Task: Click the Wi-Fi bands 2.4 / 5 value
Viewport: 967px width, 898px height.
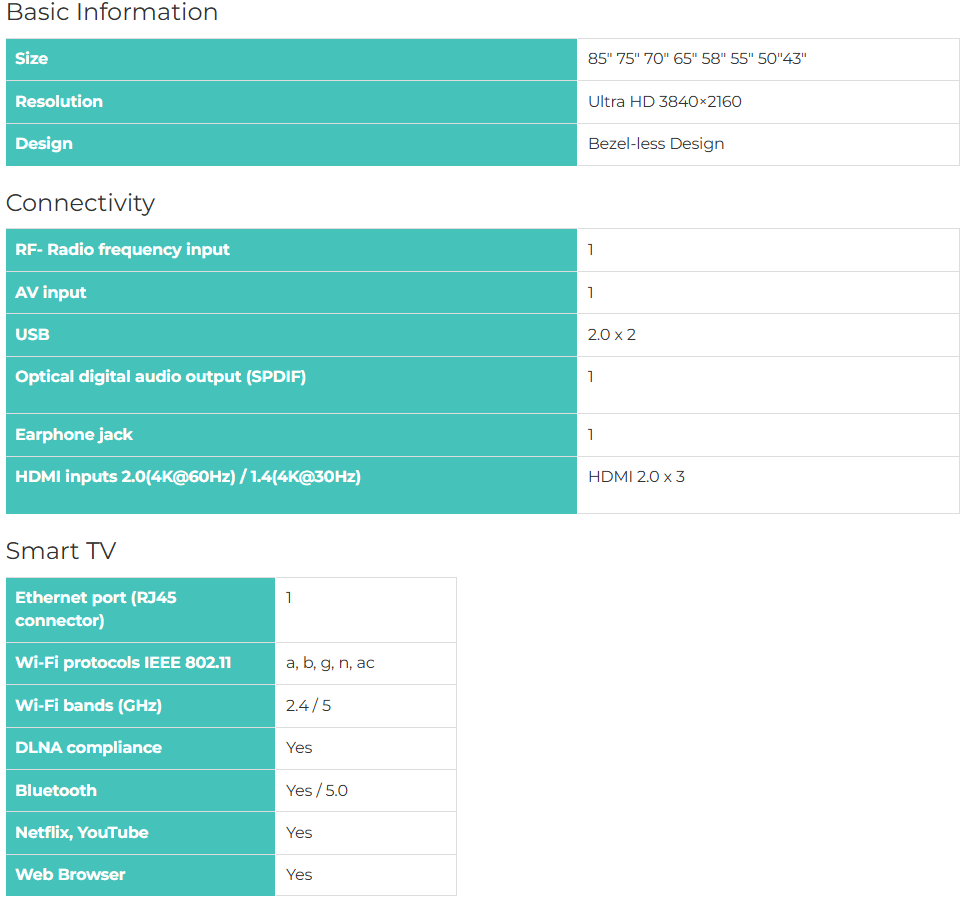Action: [308, 706]
